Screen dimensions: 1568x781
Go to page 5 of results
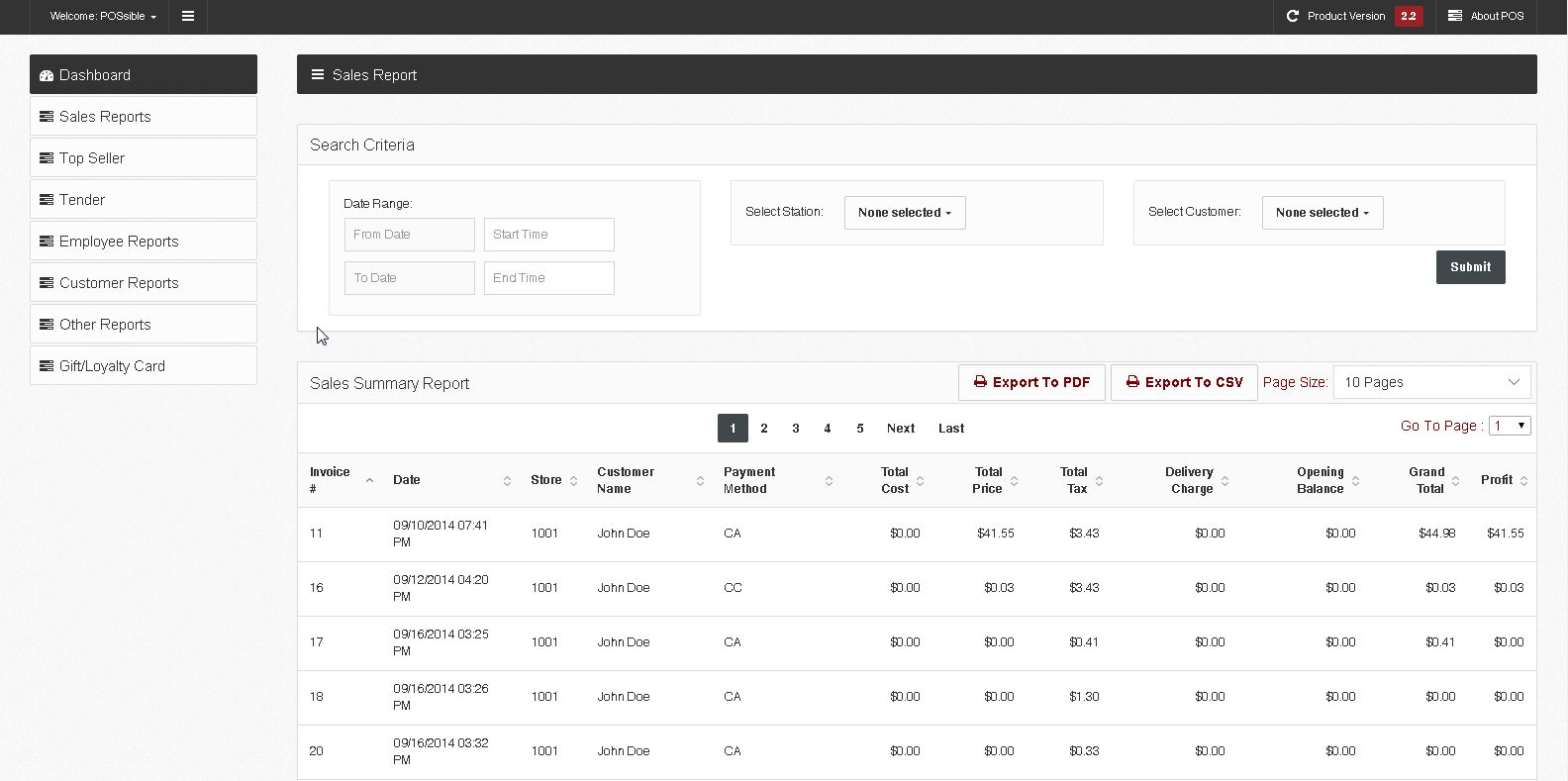[860, 429]
